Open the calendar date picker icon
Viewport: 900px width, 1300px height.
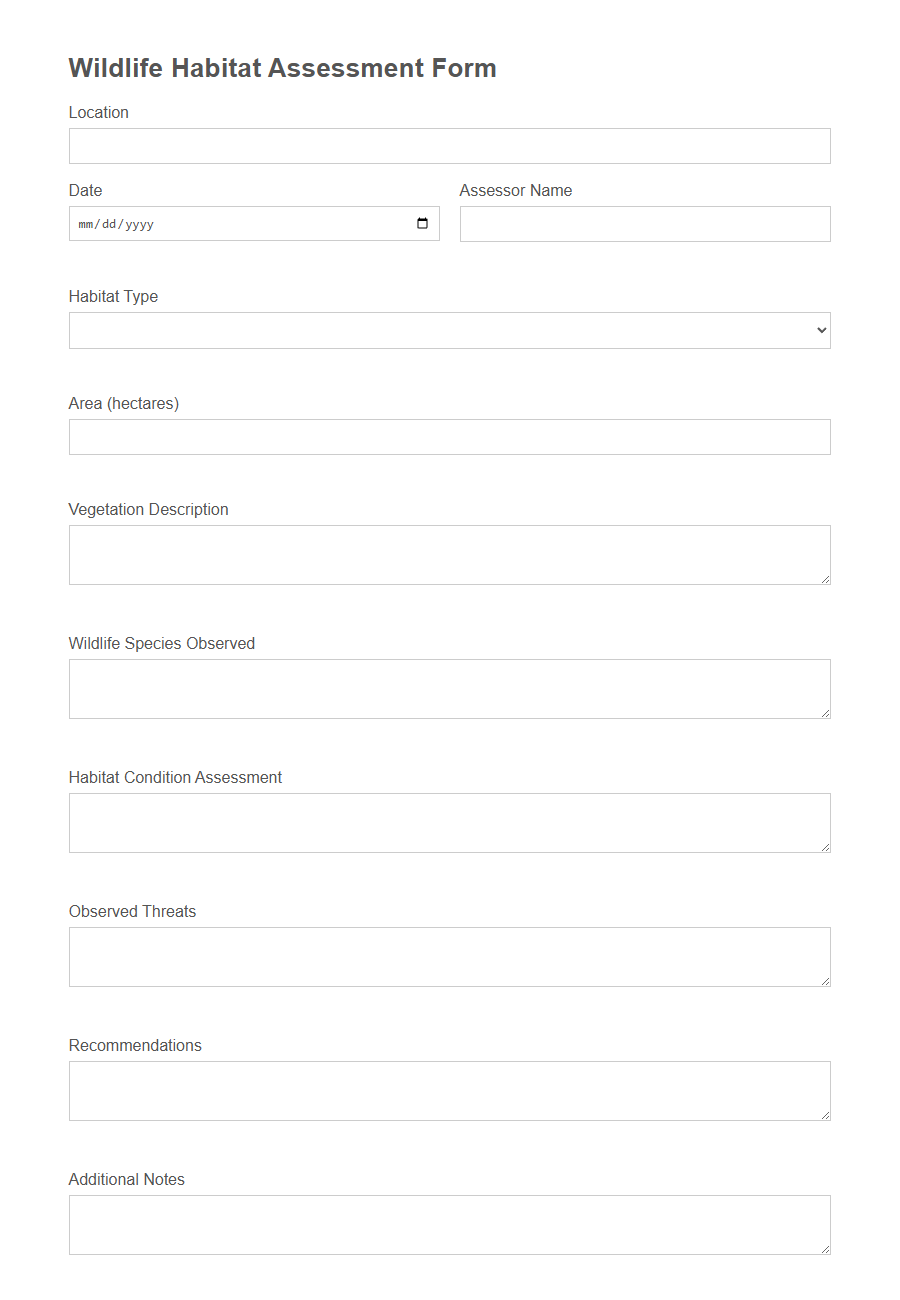coord(420,223)
